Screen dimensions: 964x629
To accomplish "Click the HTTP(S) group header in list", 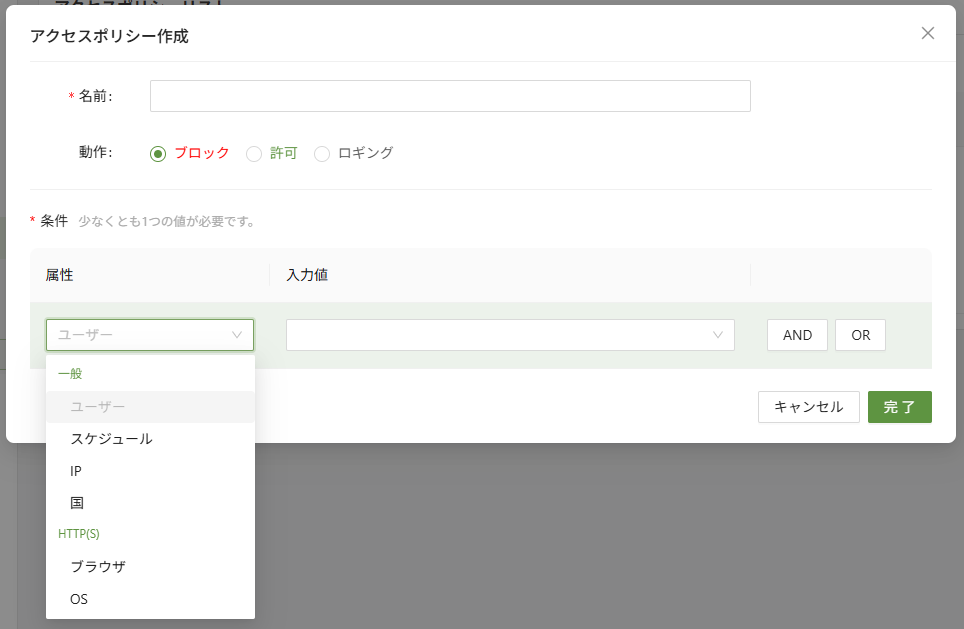I will coord(79,534).
